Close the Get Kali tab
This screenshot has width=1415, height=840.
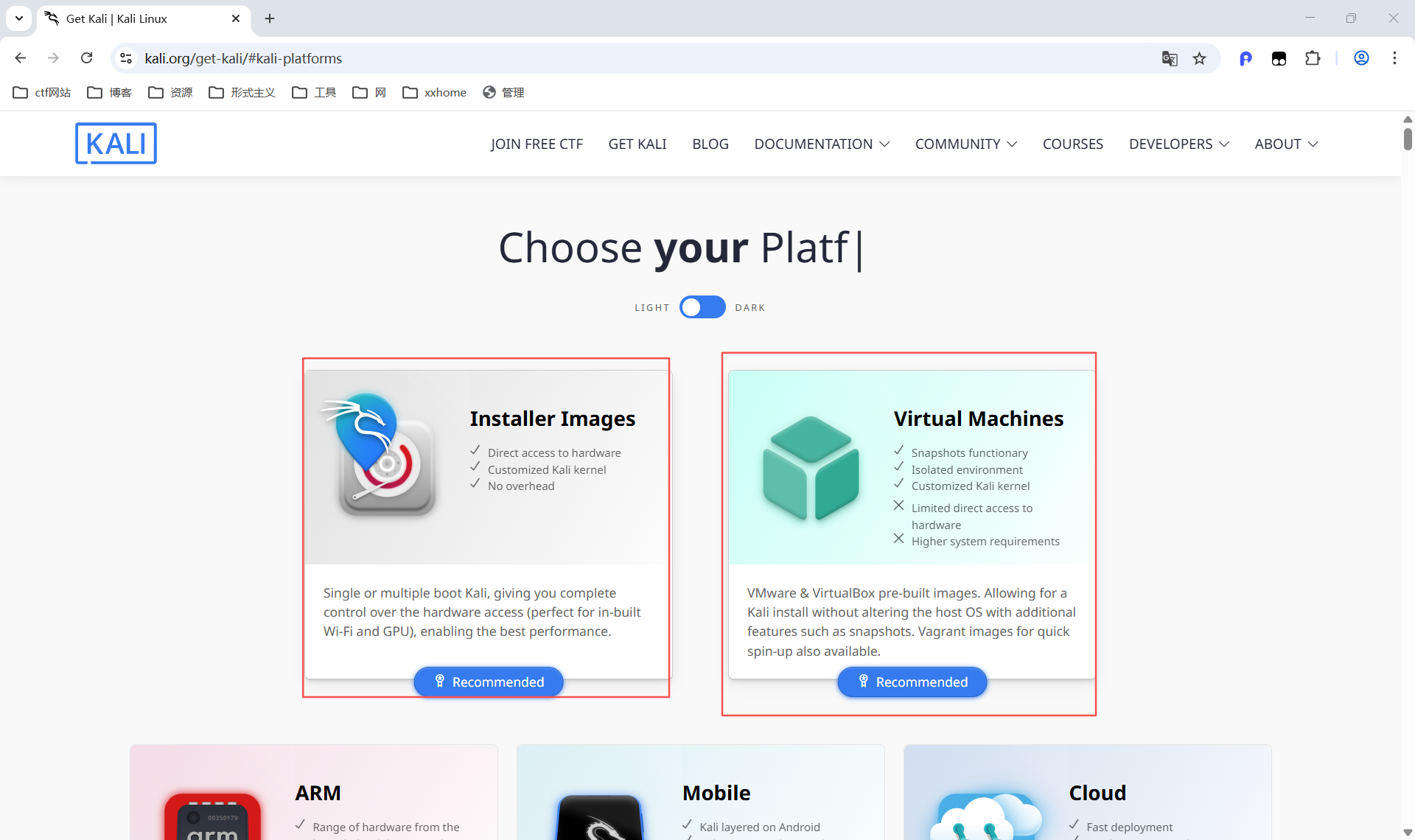(236, 18)
